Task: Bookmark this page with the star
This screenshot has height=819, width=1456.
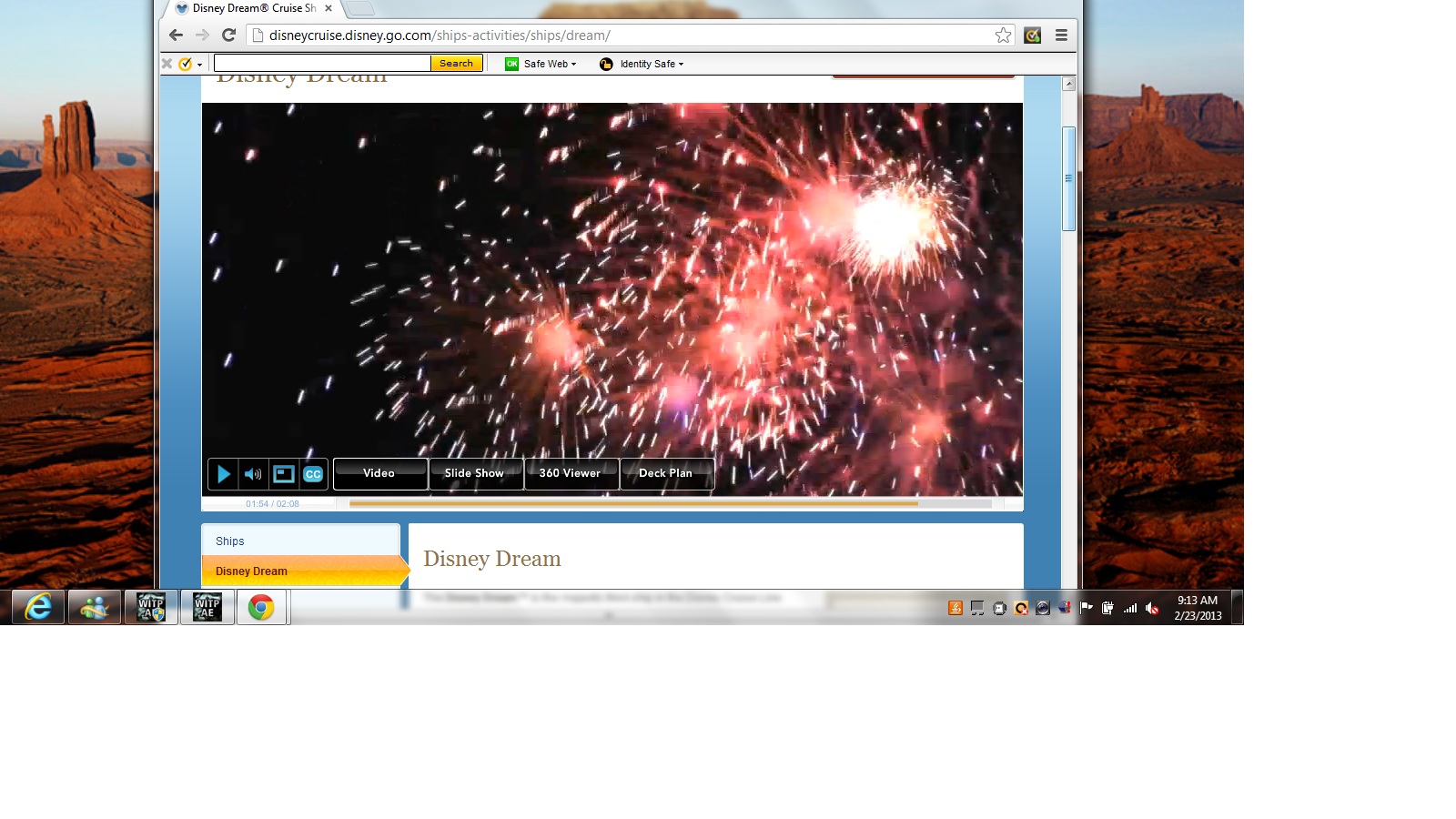Action: click(x=1003, y=35)
